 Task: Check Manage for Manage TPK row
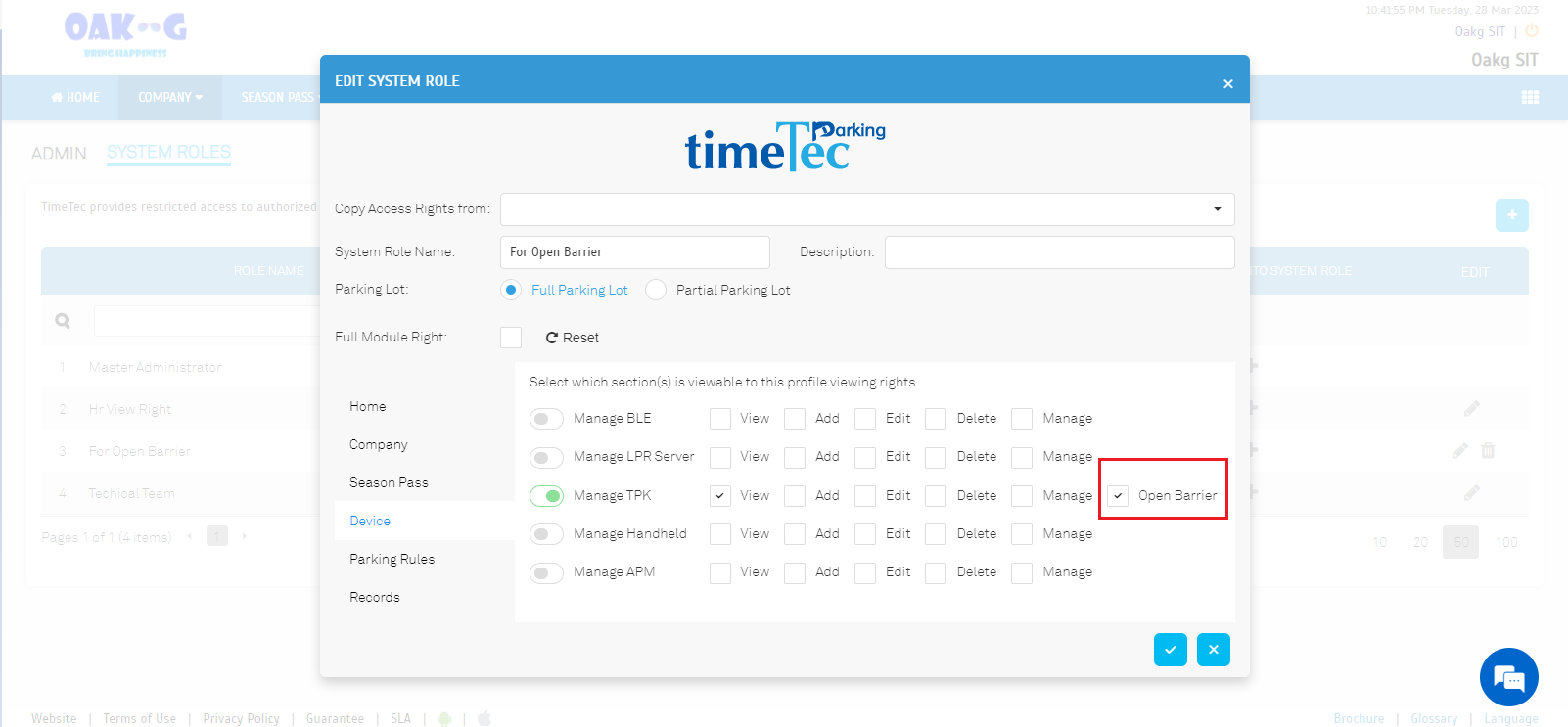(1022, 496)
